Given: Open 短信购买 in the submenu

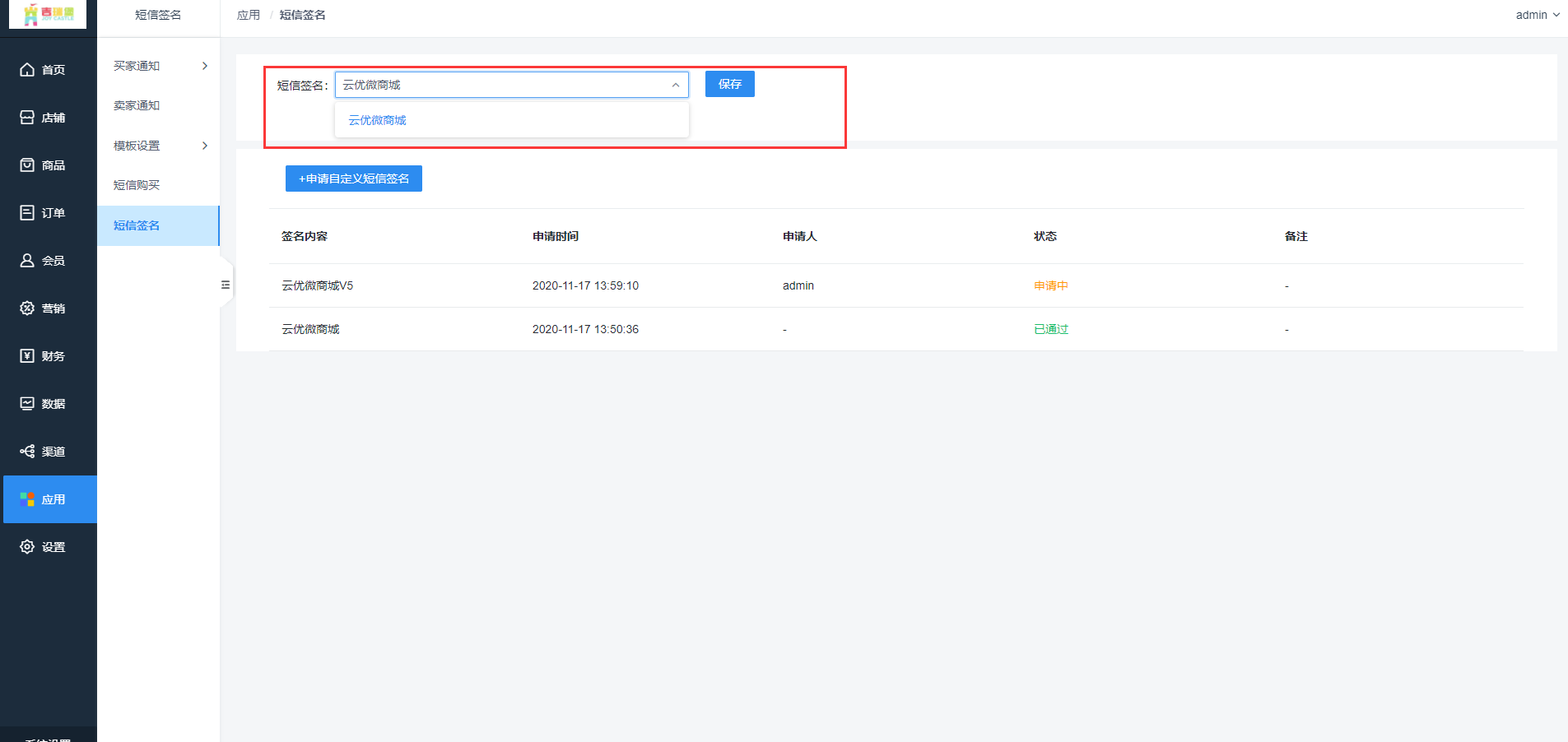Looking at the screenshot, I should pos(137,185).
